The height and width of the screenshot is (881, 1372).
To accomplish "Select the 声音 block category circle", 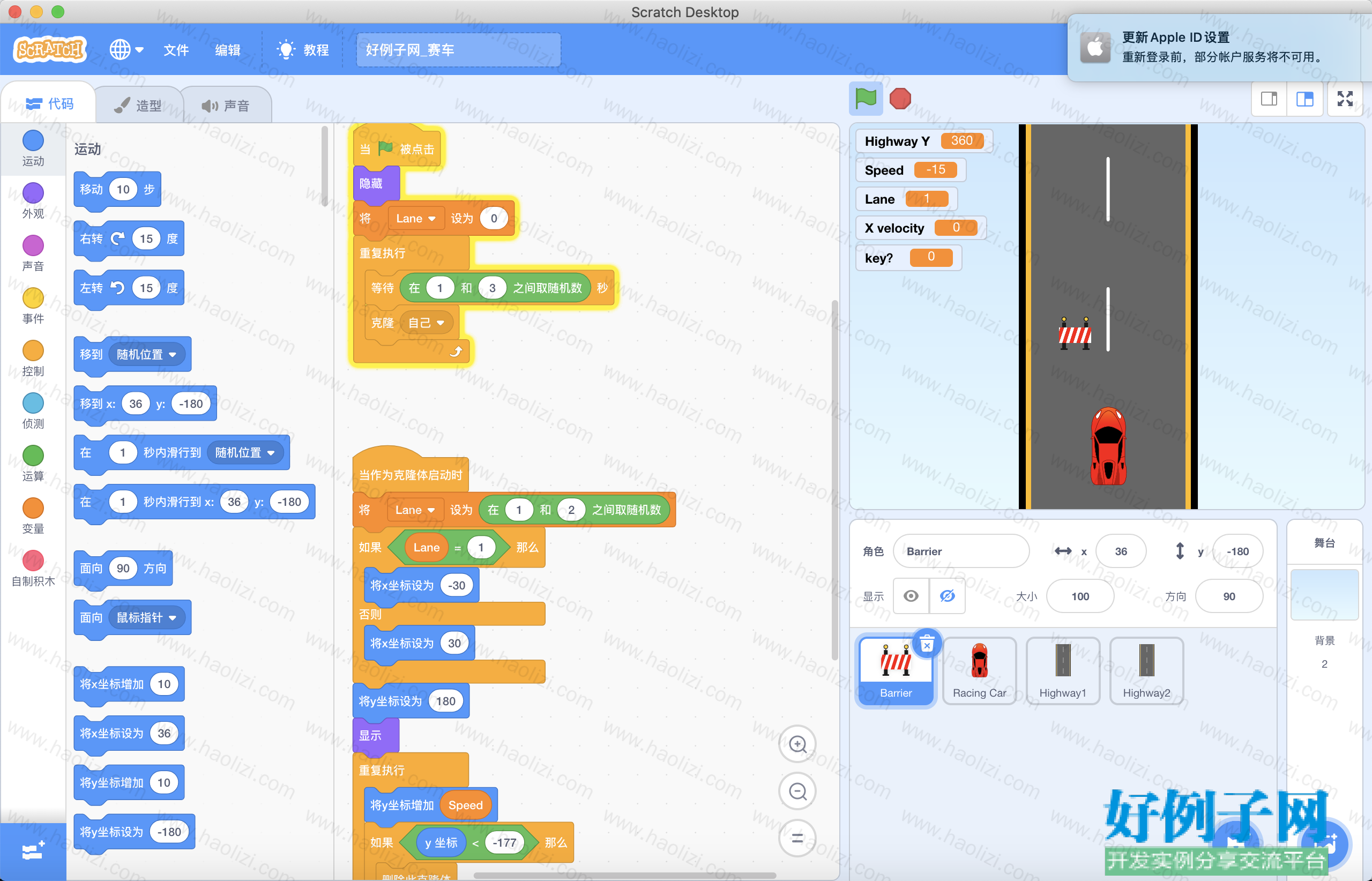I will [x=33, y=245].
